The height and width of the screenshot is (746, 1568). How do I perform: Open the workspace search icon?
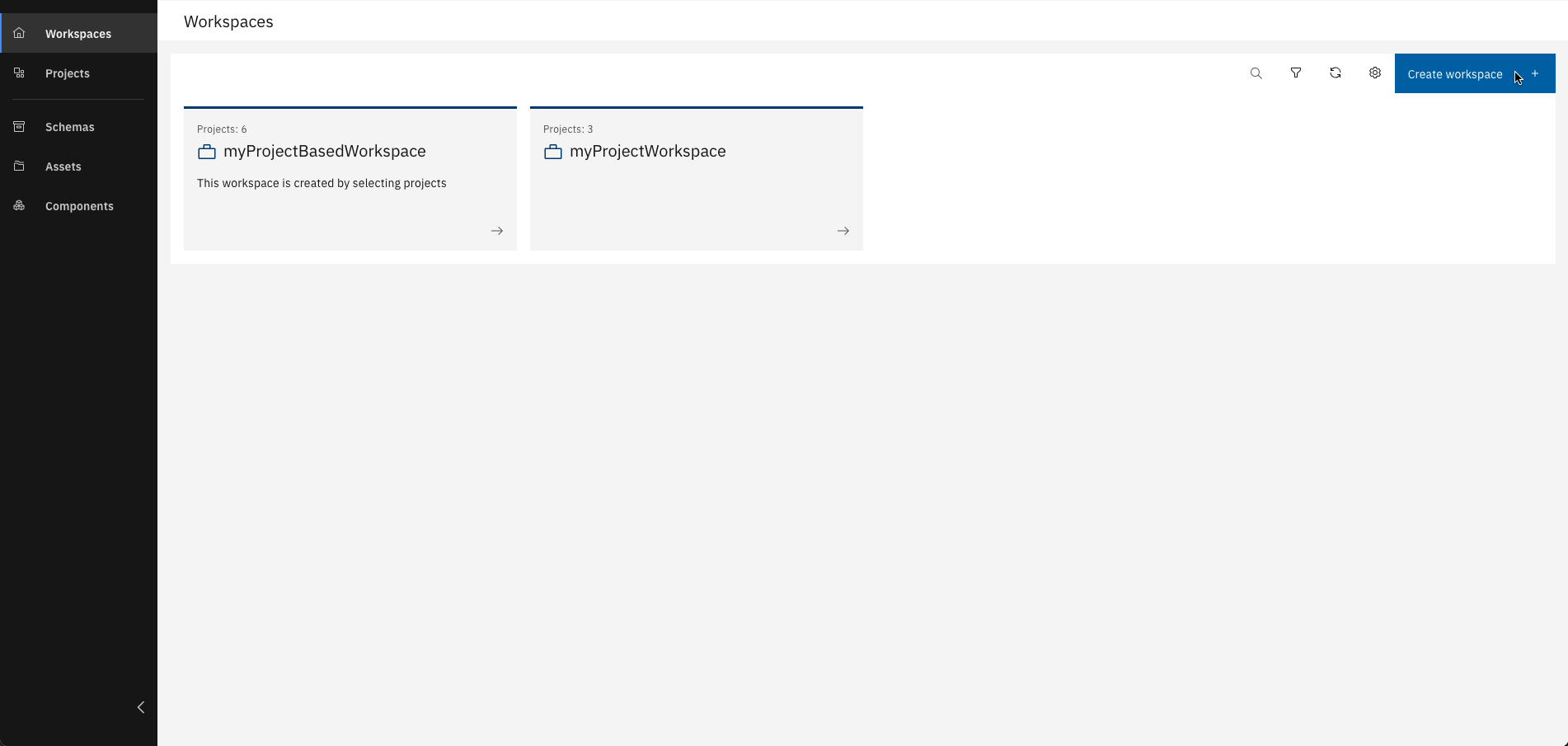[1256, 73]
